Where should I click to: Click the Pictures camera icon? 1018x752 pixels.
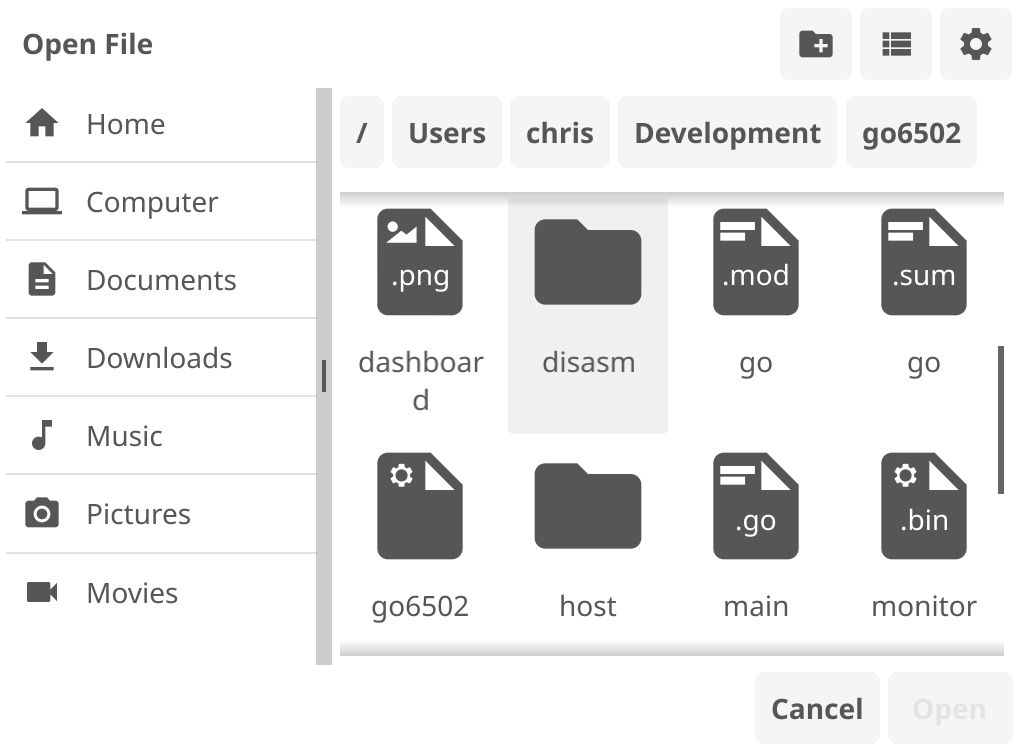point(42,513)
